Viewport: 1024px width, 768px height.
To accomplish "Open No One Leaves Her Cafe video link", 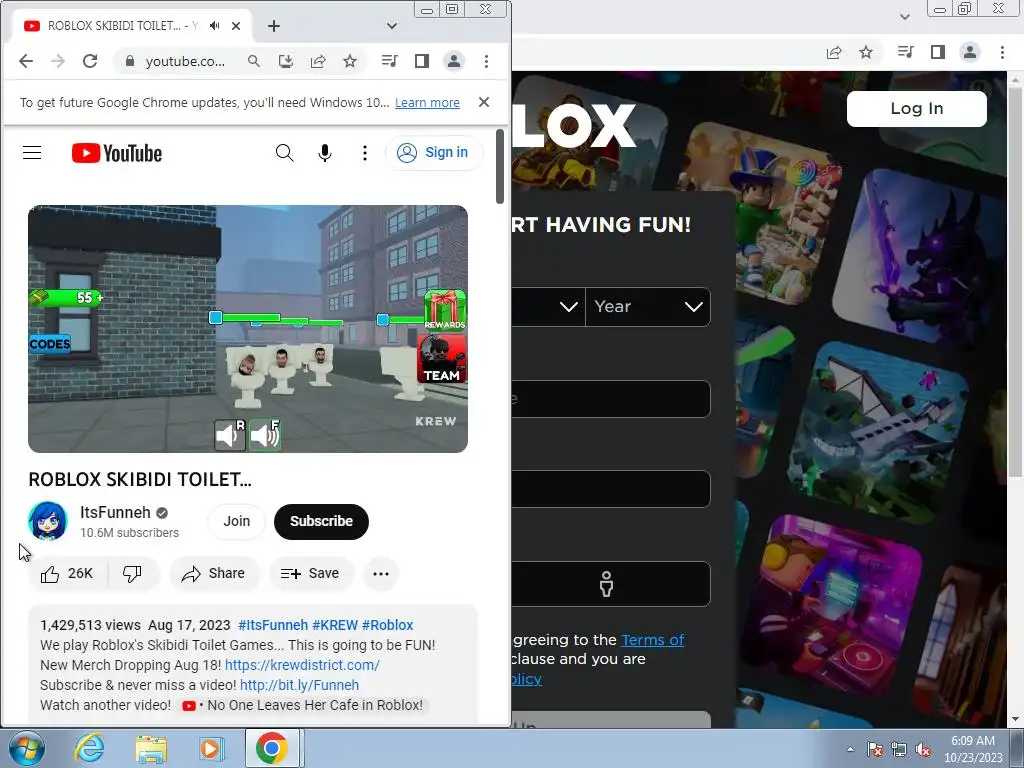I will click(304, 705).
